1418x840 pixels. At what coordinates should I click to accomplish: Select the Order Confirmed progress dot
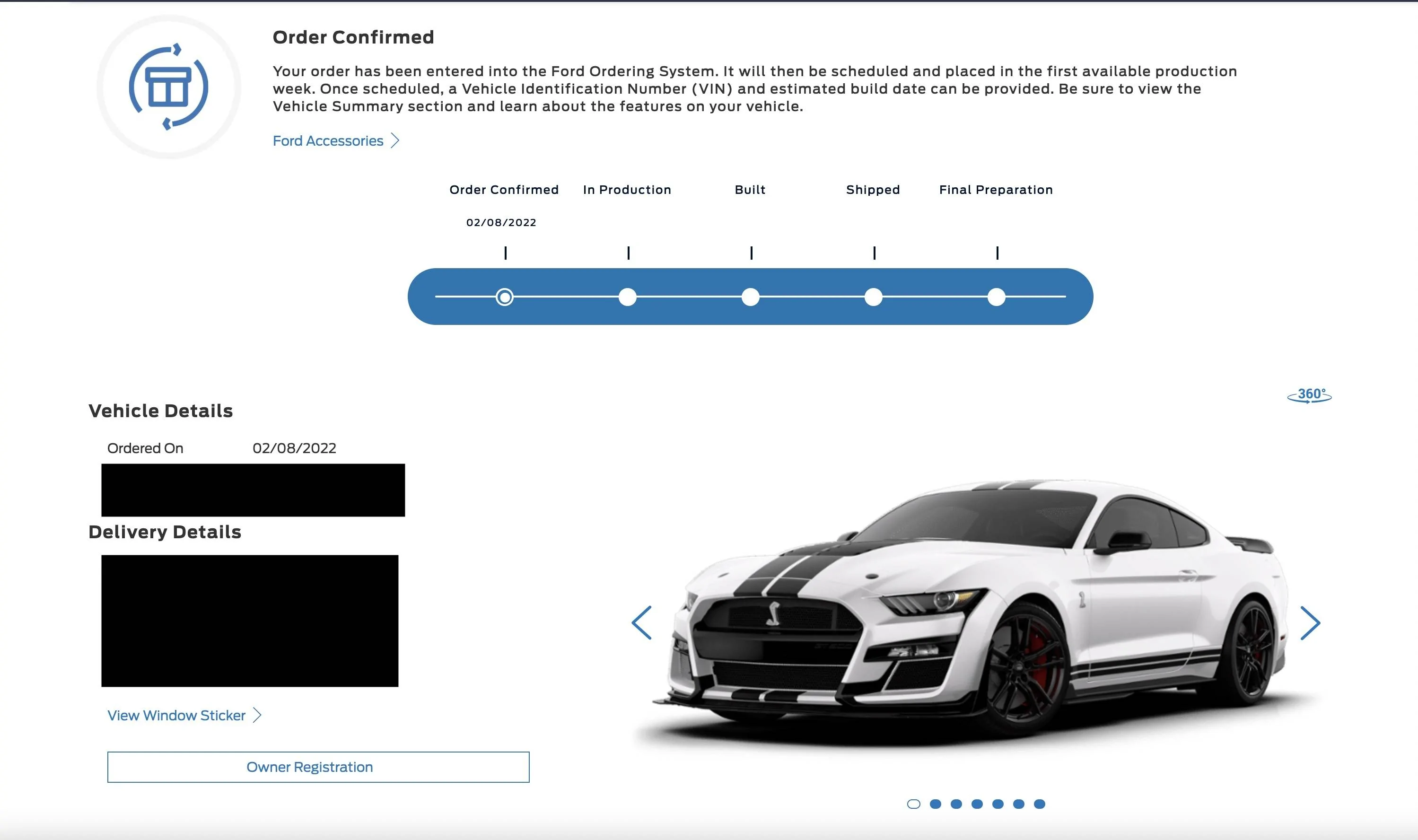tap(504, 297)
